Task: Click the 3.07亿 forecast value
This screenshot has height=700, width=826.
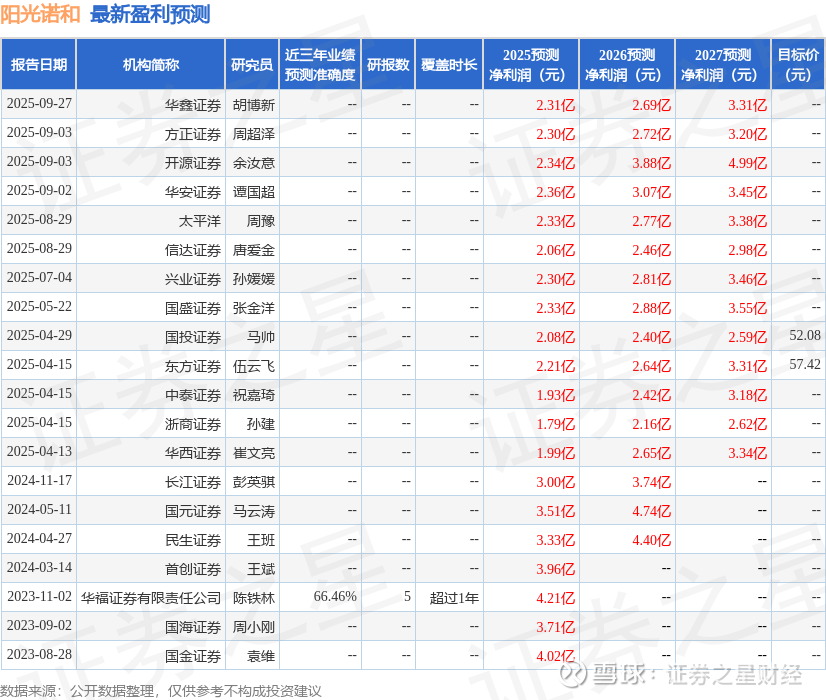Action: 652,192
